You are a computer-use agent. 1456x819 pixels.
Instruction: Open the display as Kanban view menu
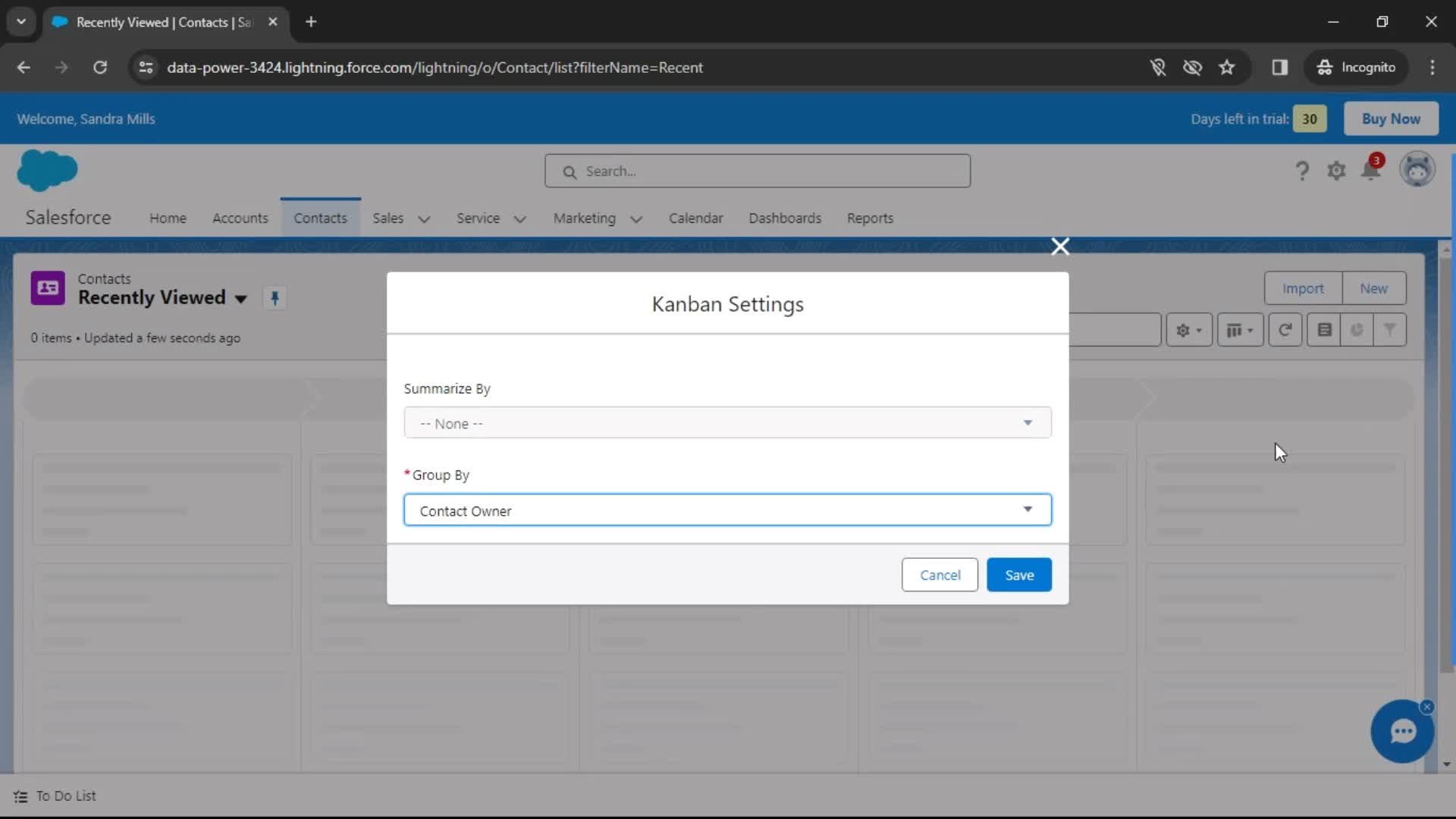click(1240, 330)
